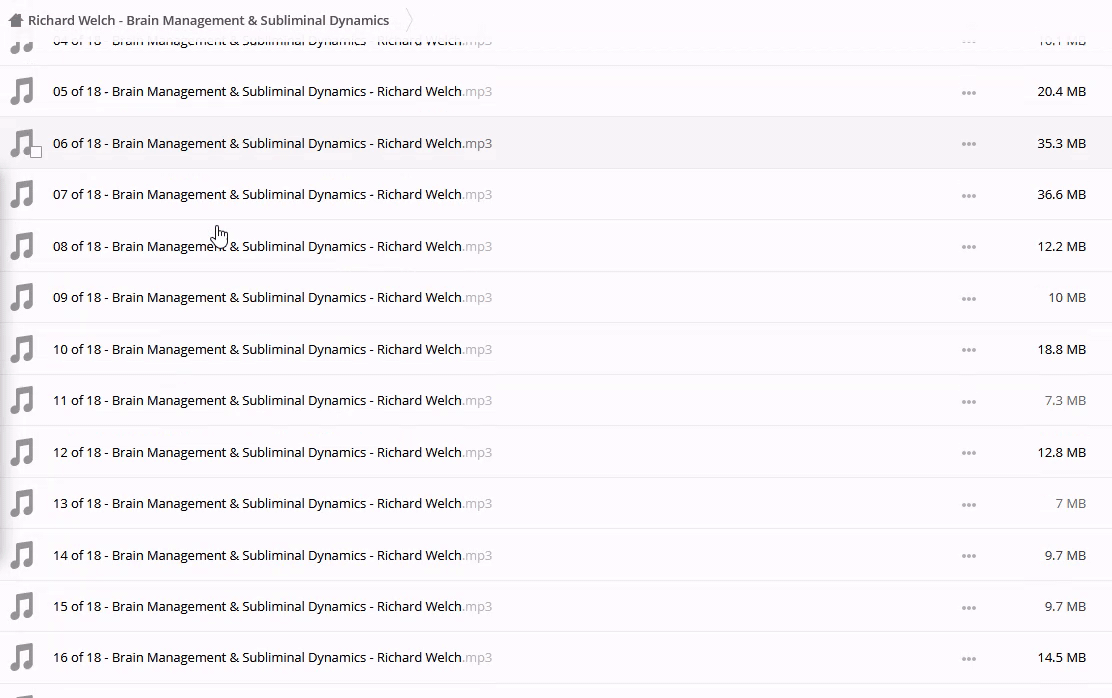
Task: Click the 36.6 MB size value
Action: [1061, 195]
